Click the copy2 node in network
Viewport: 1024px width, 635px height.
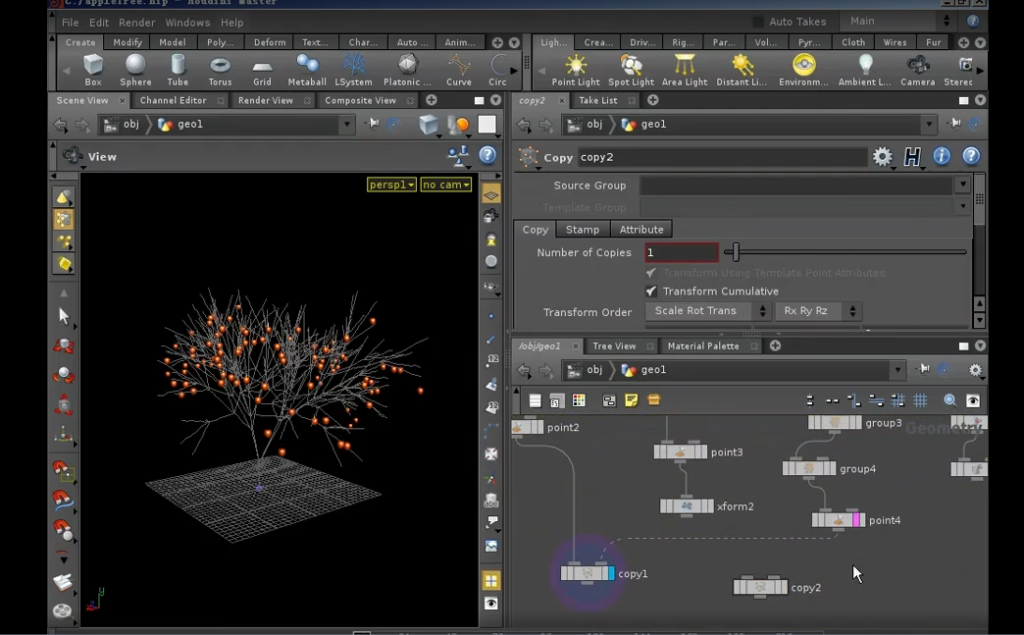point(760,587)
